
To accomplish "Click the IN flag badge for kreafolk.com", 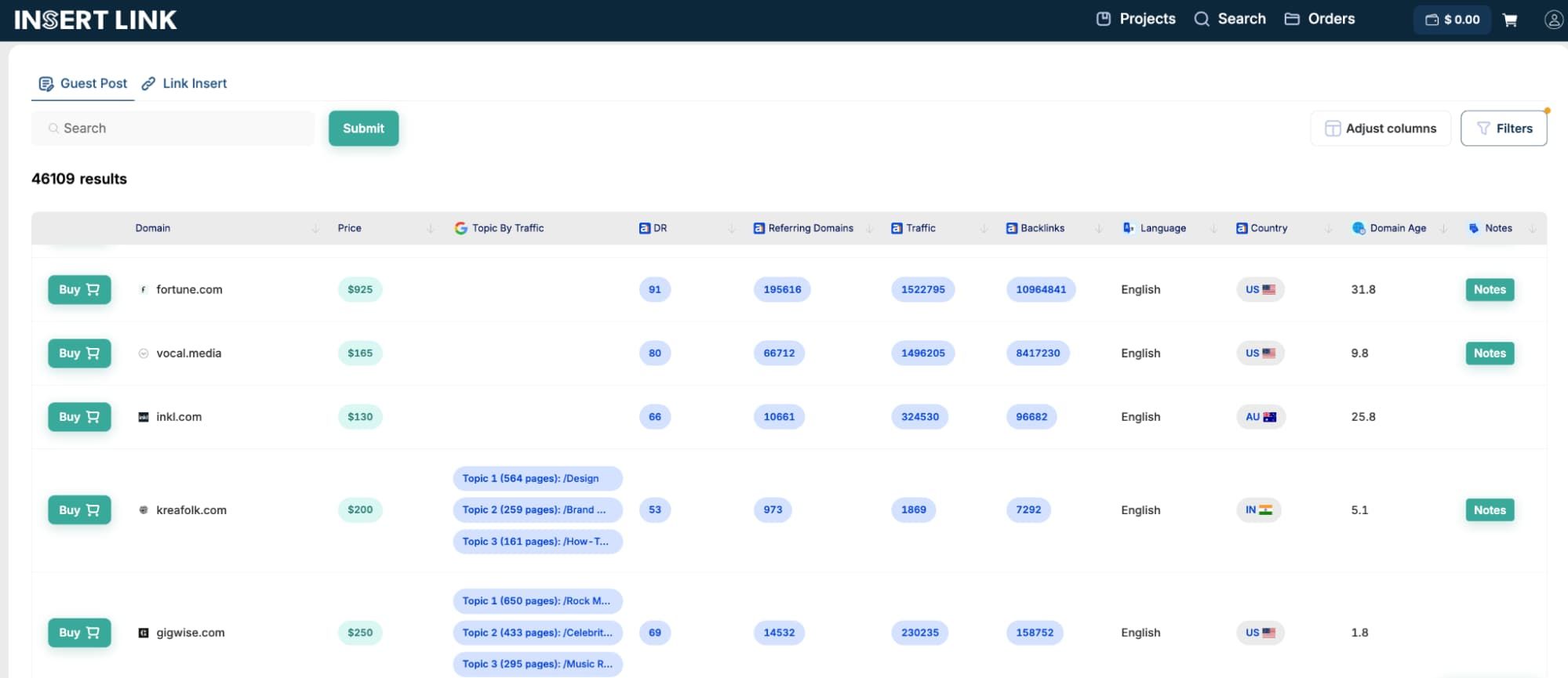I will [x=1258, y=509].
